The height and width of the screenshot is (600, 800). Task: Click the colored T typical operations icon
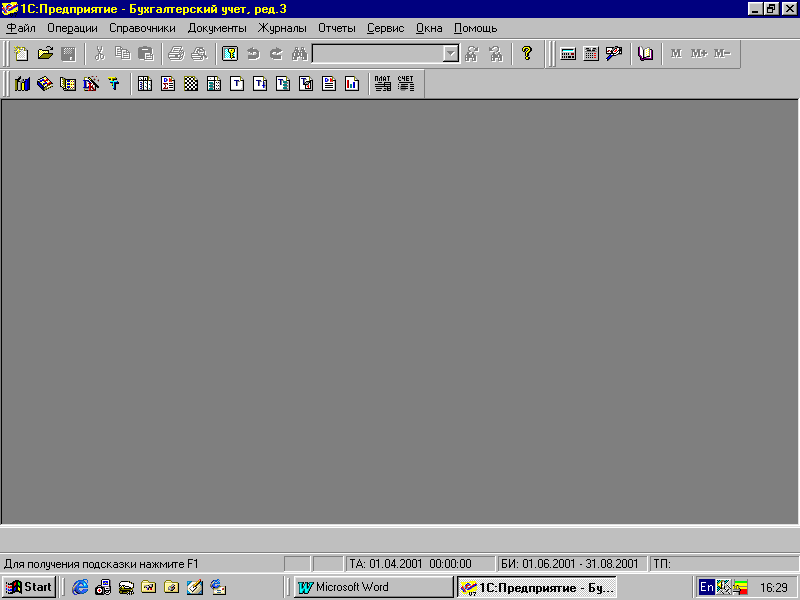coord(114,84)
